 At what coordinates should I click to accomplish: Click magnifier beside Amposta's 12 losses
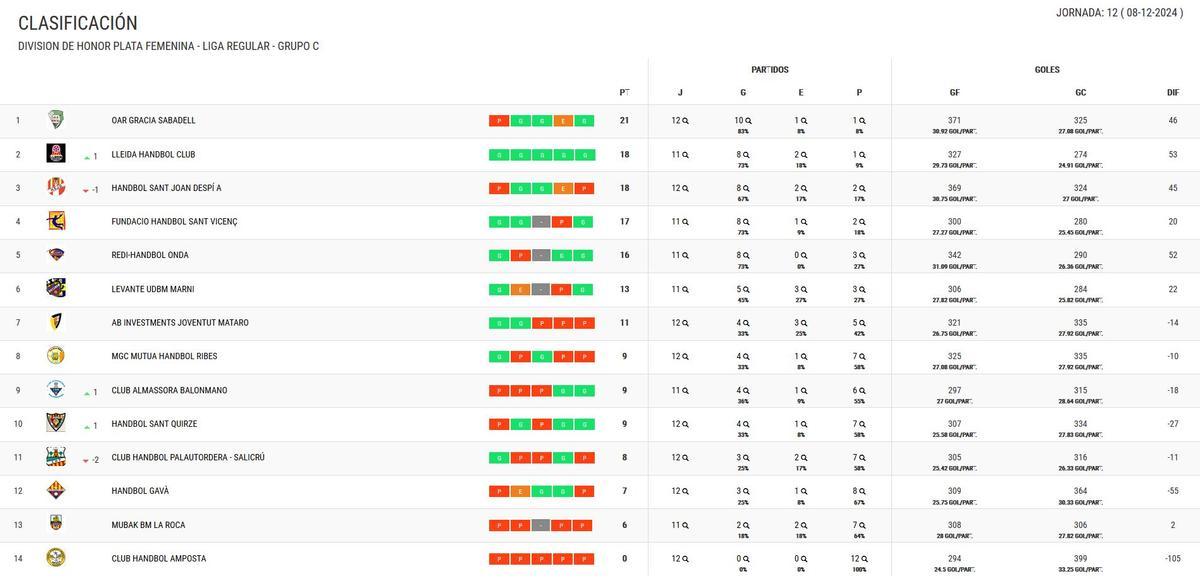(x=865, y=559)
